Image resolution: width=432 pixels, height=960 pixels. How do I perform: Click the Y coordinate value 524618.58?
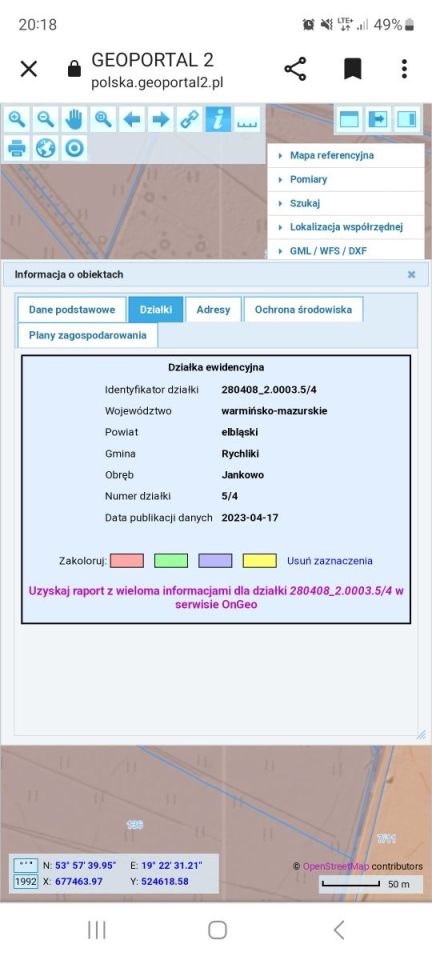coord(165,882)
